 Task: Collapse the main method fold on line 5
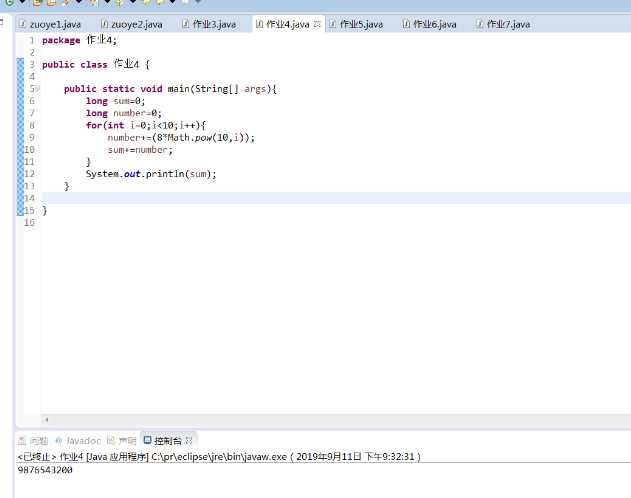point(37,88)
